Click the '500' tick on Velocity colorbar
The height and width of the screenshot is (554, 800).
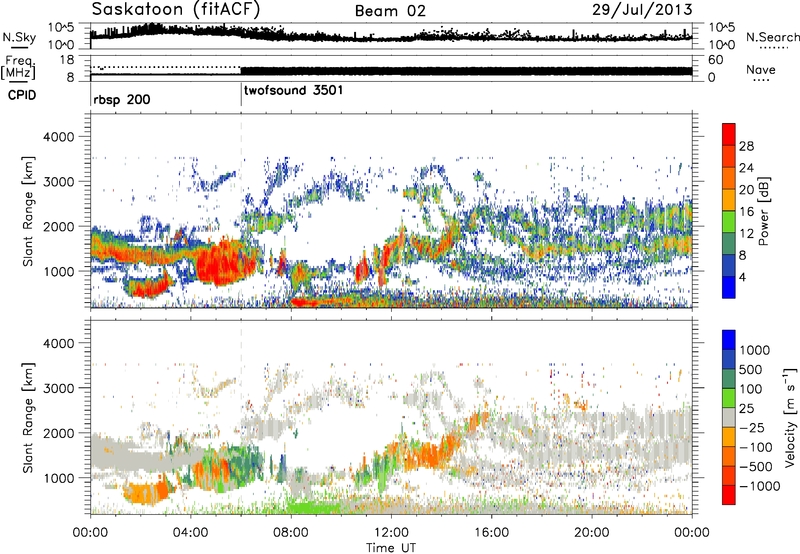click(x=751, y=369)
